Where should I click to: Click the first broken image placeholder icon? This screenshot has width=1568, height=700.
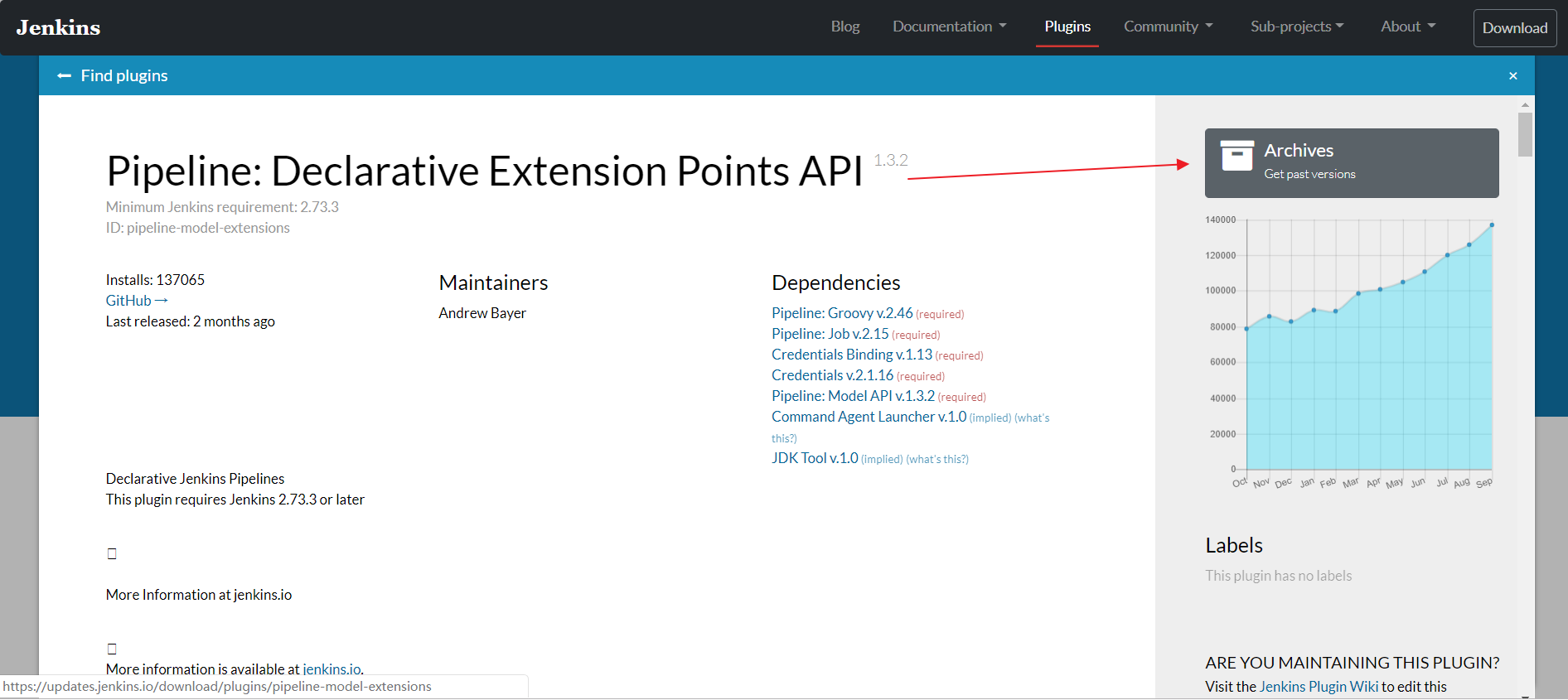112,553
